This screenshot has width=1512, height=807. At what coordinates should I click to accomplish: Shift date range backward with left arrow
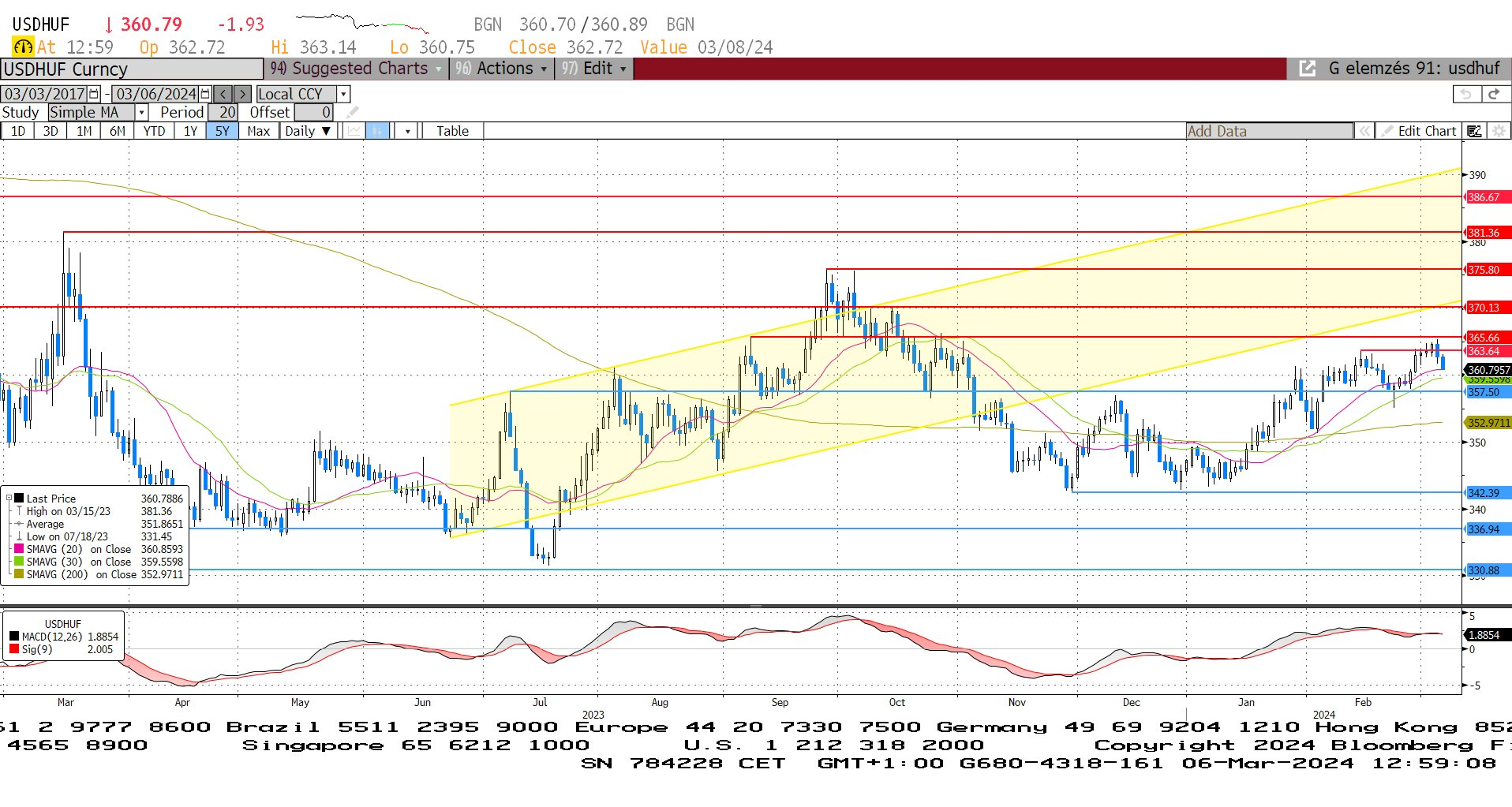point(223,94)
